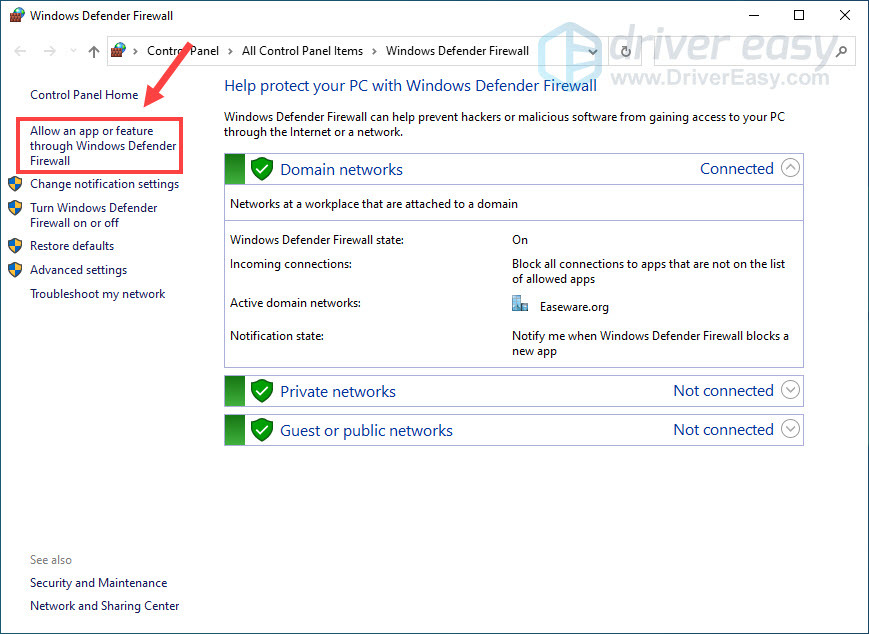Screen dimensions: 869x634
Task: Click the Windows Defender Firewall title bar icon
Action: [x=17, y=15]
